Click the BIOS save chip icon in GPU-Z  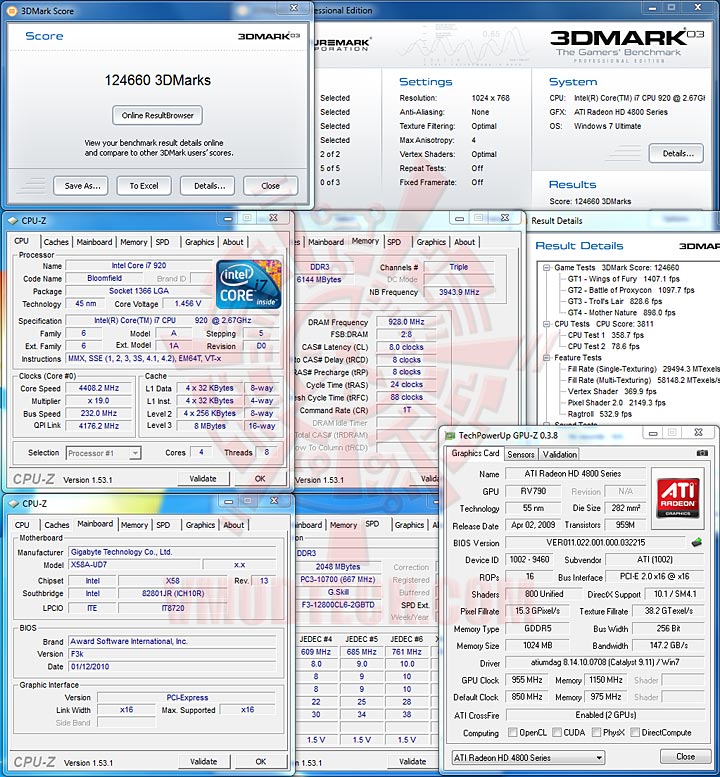[x=697, y=542]
